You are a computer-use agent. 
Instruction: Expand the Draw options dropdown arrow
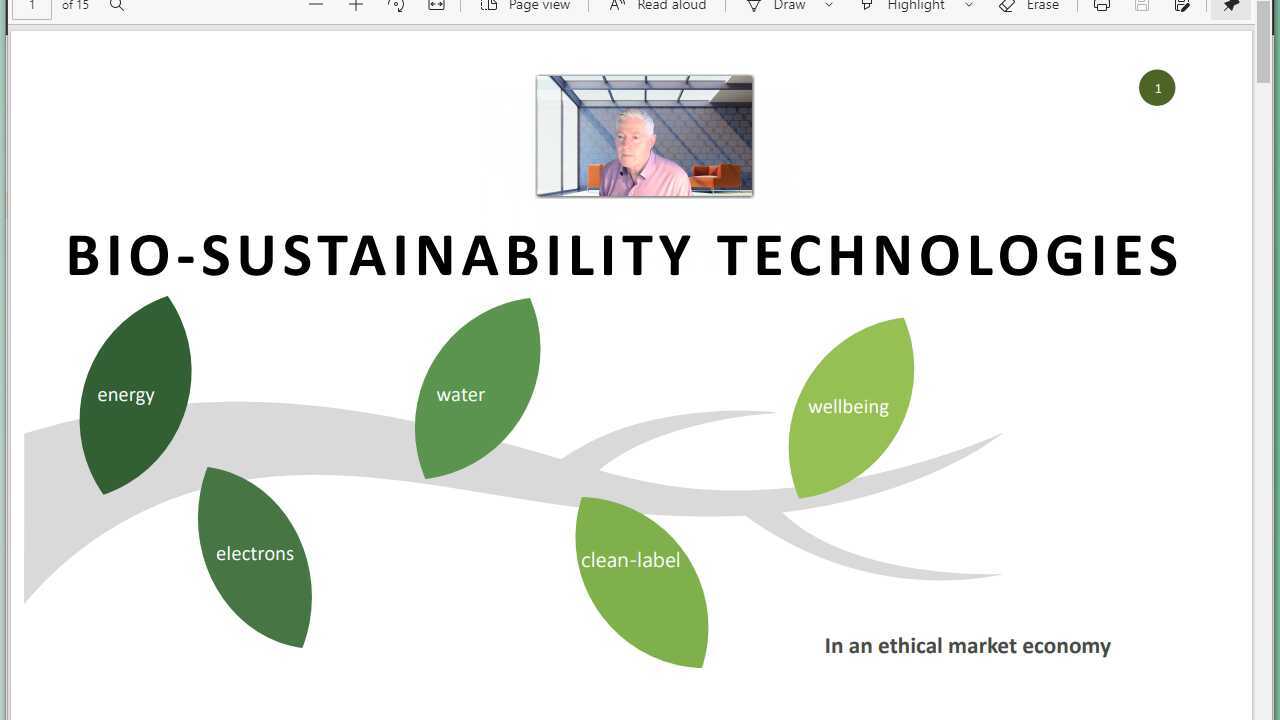point(829,6)
